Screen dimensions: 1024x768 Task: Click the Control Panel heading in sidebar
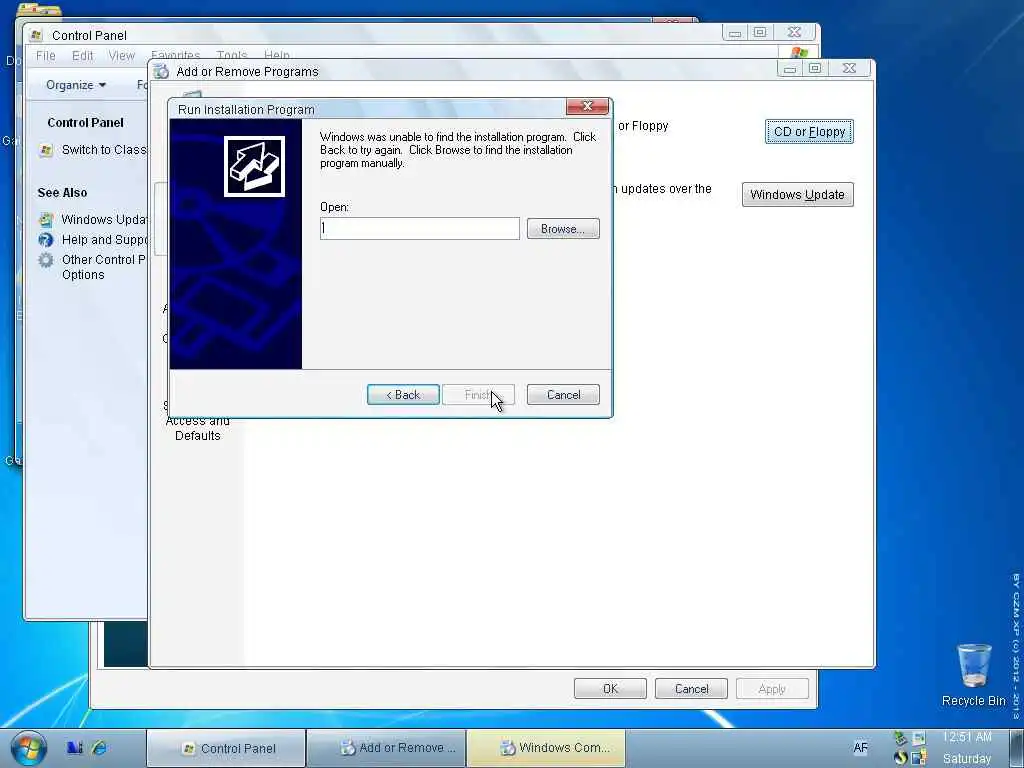pos(86,123)
